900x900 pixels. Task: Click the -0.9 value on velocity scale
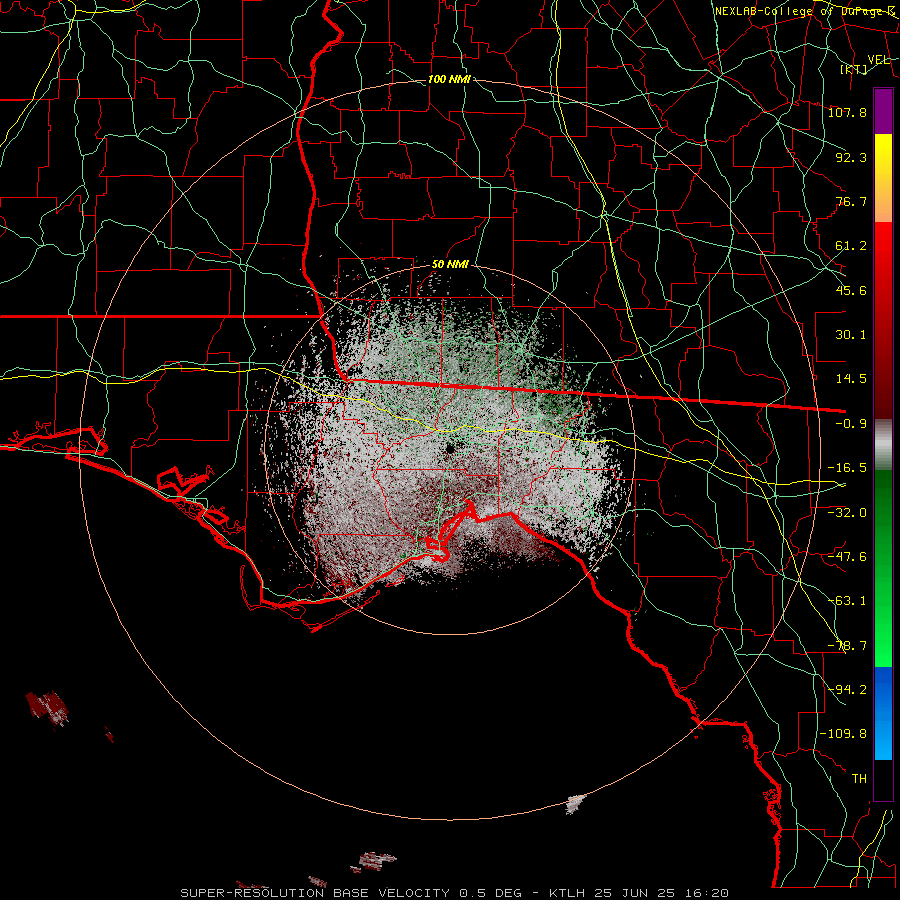(x=851, y=424)
